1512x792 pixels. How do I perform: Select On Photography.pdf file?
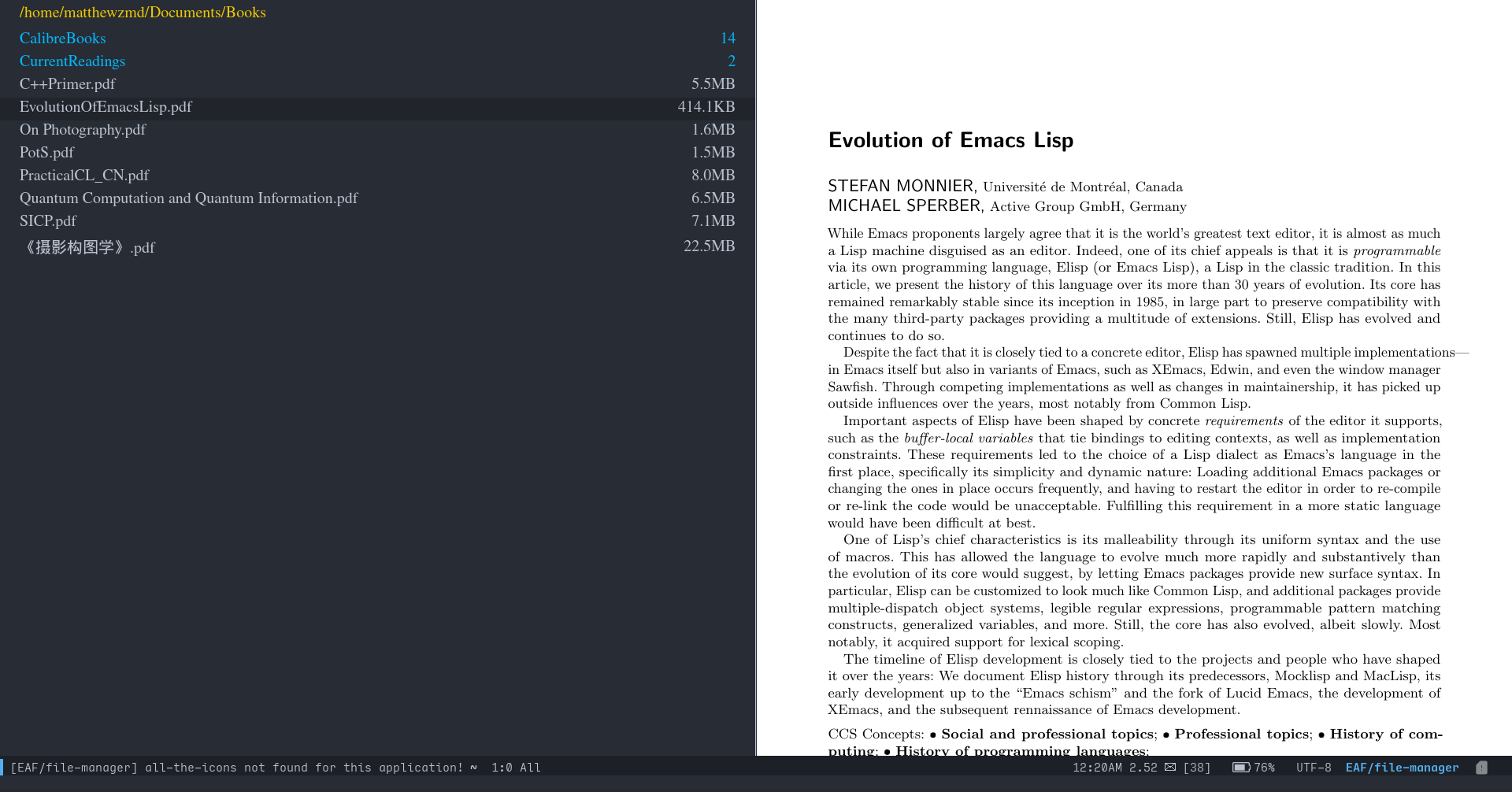[83, 130]
